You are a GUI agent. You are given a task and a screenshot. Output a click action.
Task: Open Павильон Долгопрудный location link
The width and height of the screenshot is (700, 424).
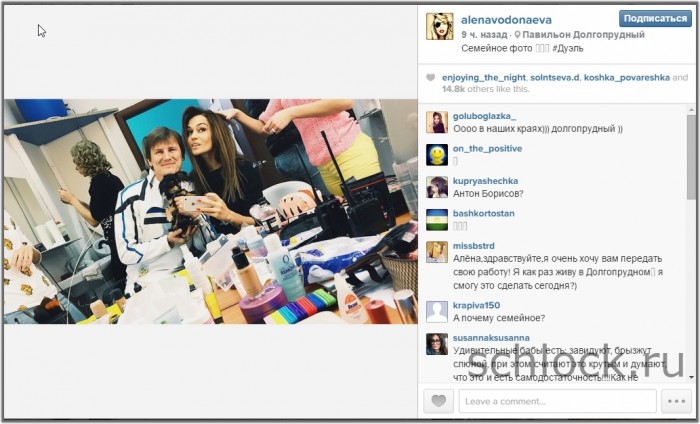pos(583,35)
